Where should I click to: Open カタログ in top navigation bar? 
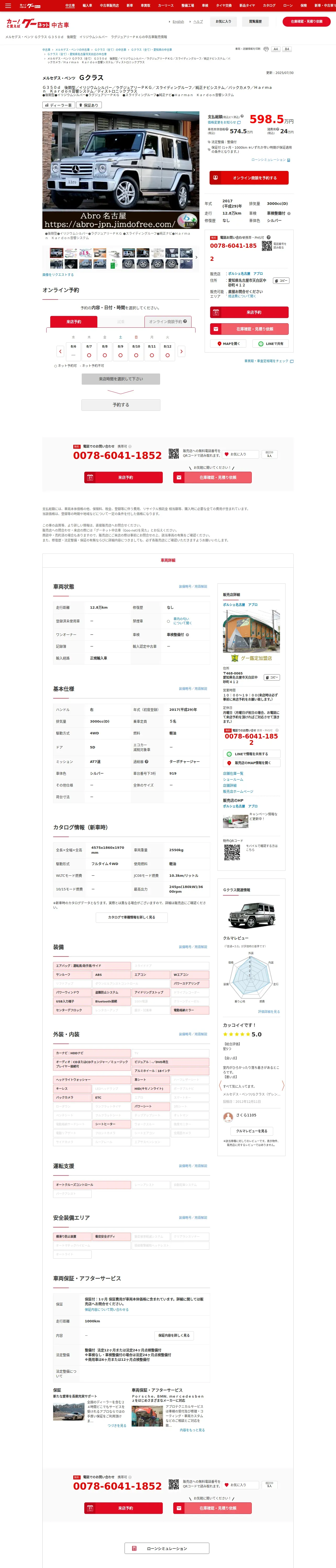(269, 5)
